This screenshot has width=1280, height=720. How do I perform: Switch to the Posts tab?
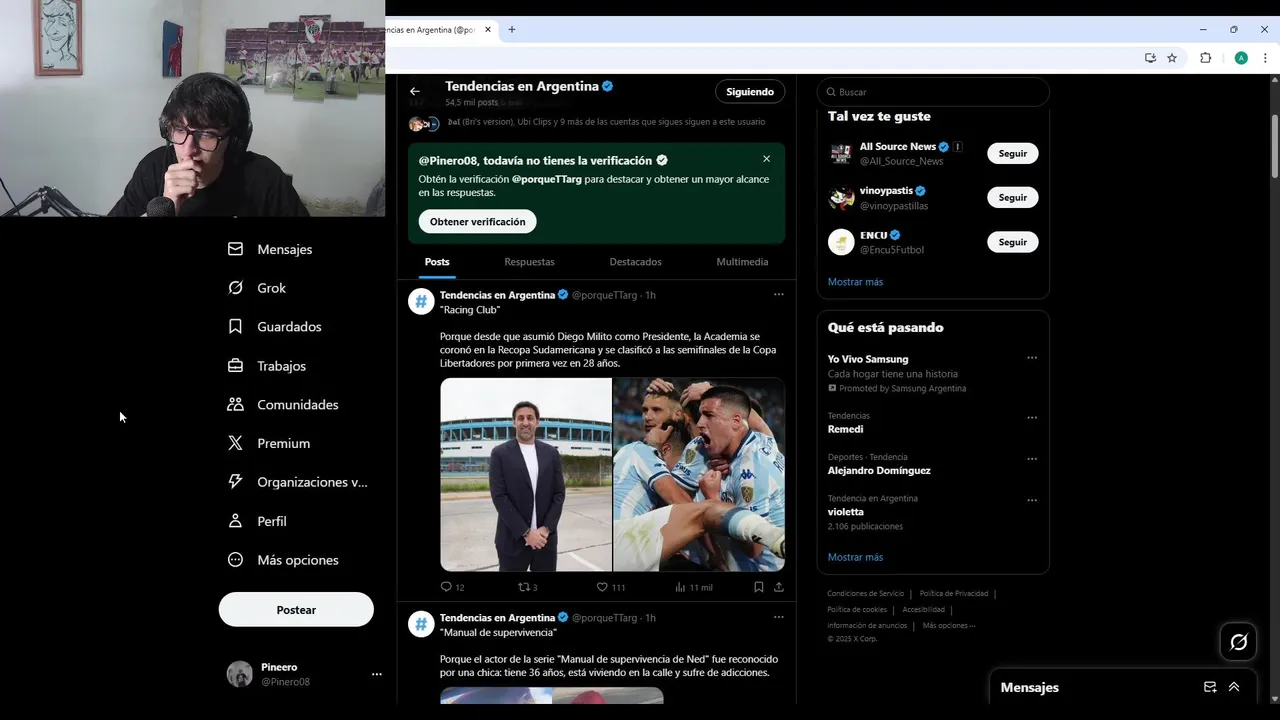437,262
